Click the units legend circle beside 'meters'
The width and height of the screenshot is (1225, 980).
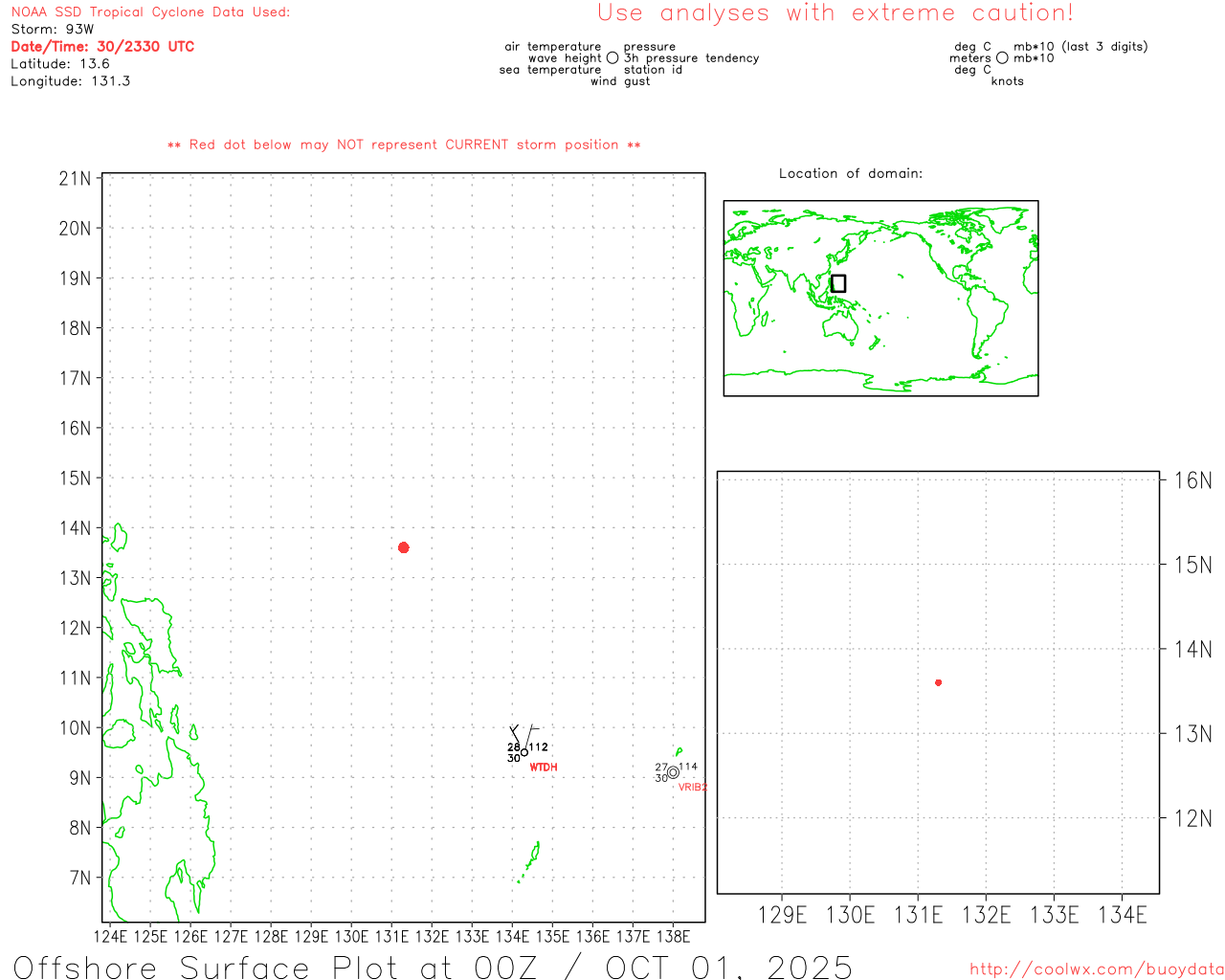1002,58
